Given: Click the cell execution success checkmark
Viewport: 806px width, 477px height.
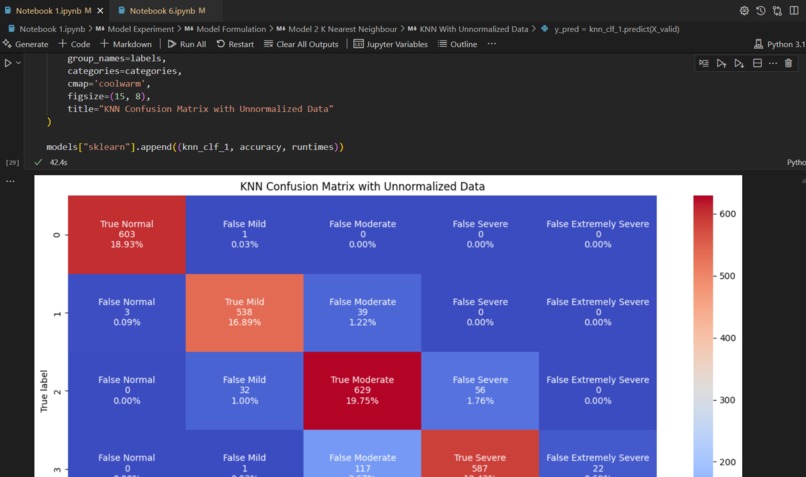Looking at the screenshot, I should pos(38,162).
